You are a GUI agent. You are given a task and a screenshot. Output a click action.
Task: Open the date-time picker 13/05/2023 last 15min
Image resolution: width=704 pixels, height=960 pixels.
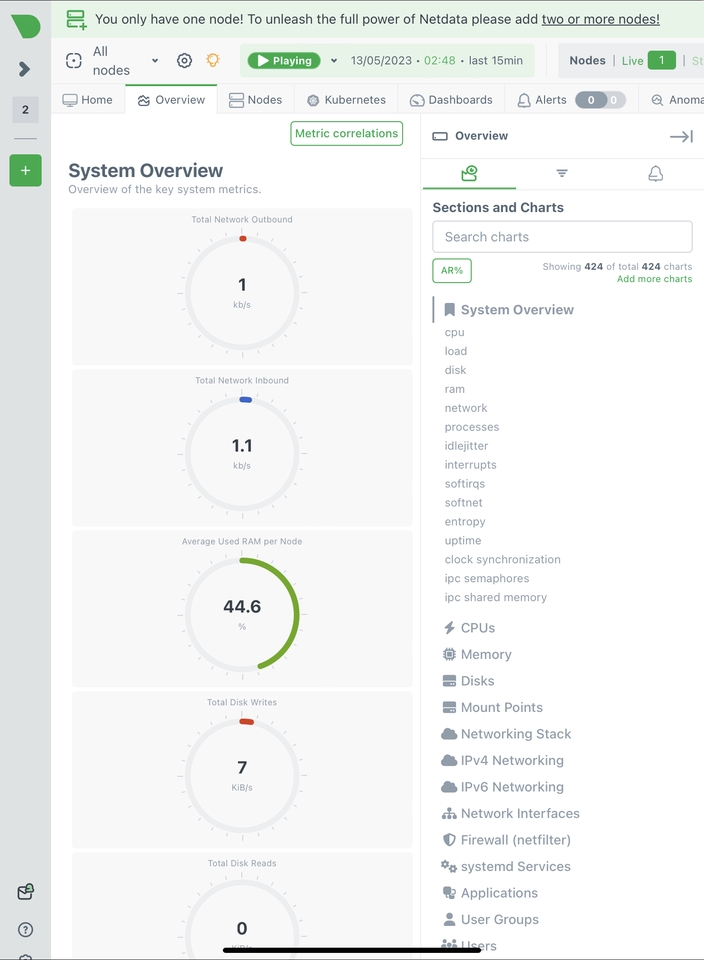[436, 61]
